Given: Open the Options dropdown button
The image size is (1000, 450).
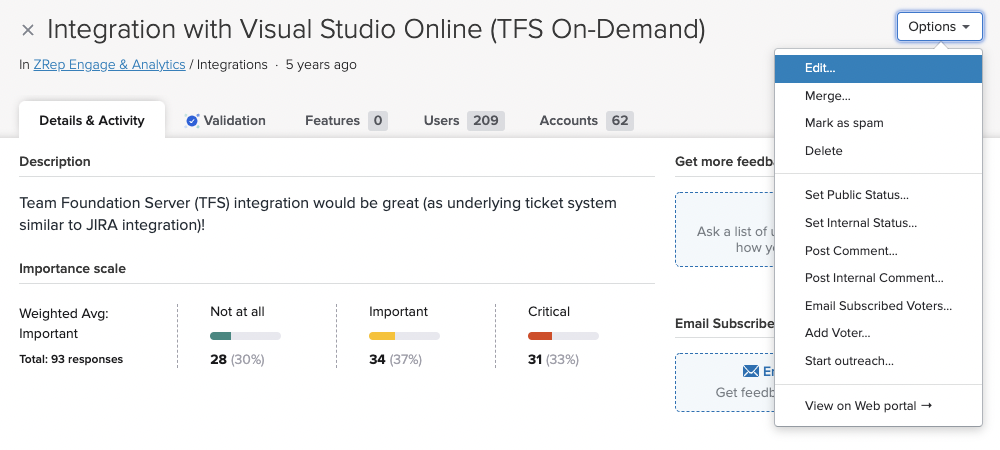Looking at the screenshot, I should pyautogui.click(x=939, y=27).
